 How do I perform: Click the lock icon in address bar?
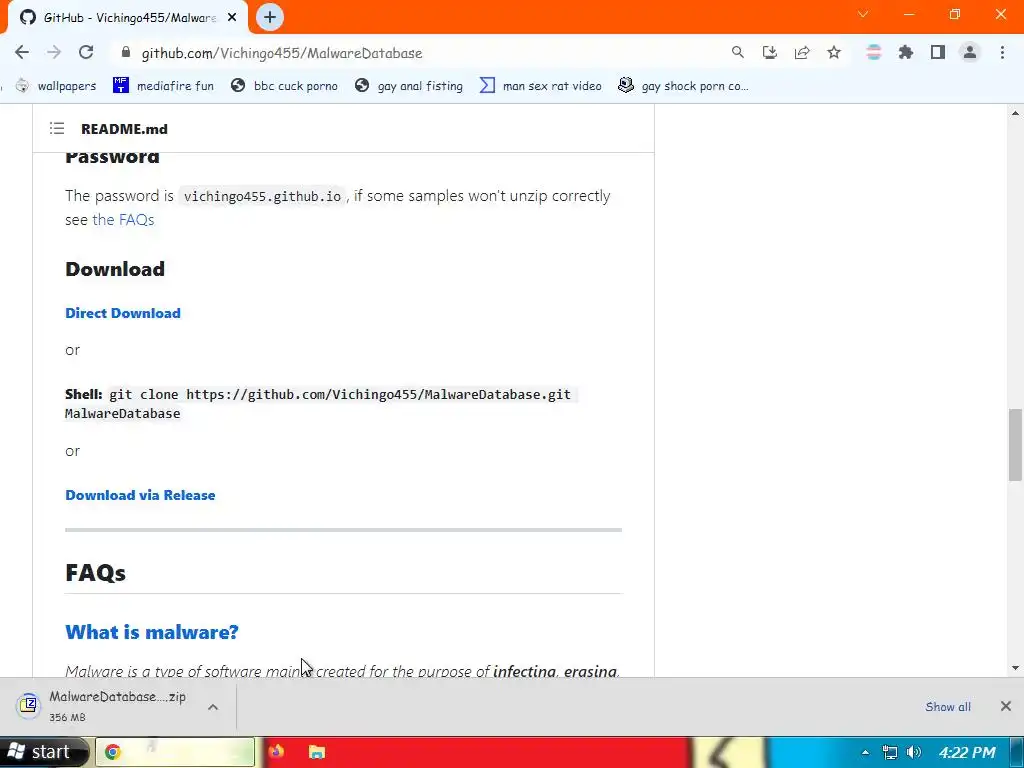point(126,53)
